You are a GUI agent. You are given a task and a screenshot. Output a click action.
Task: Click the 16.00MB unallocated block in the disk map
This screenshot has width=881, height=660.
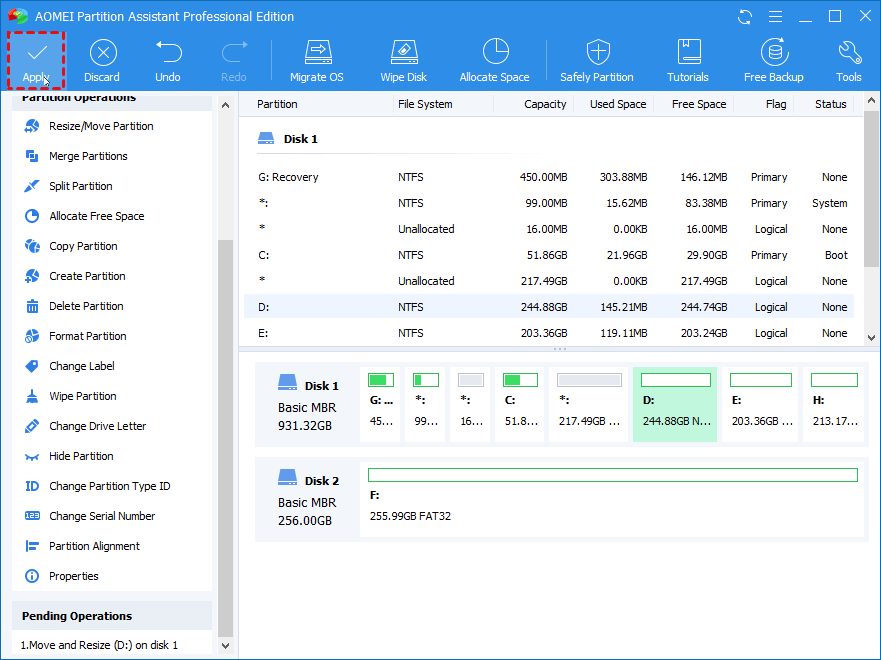(470, 404)
